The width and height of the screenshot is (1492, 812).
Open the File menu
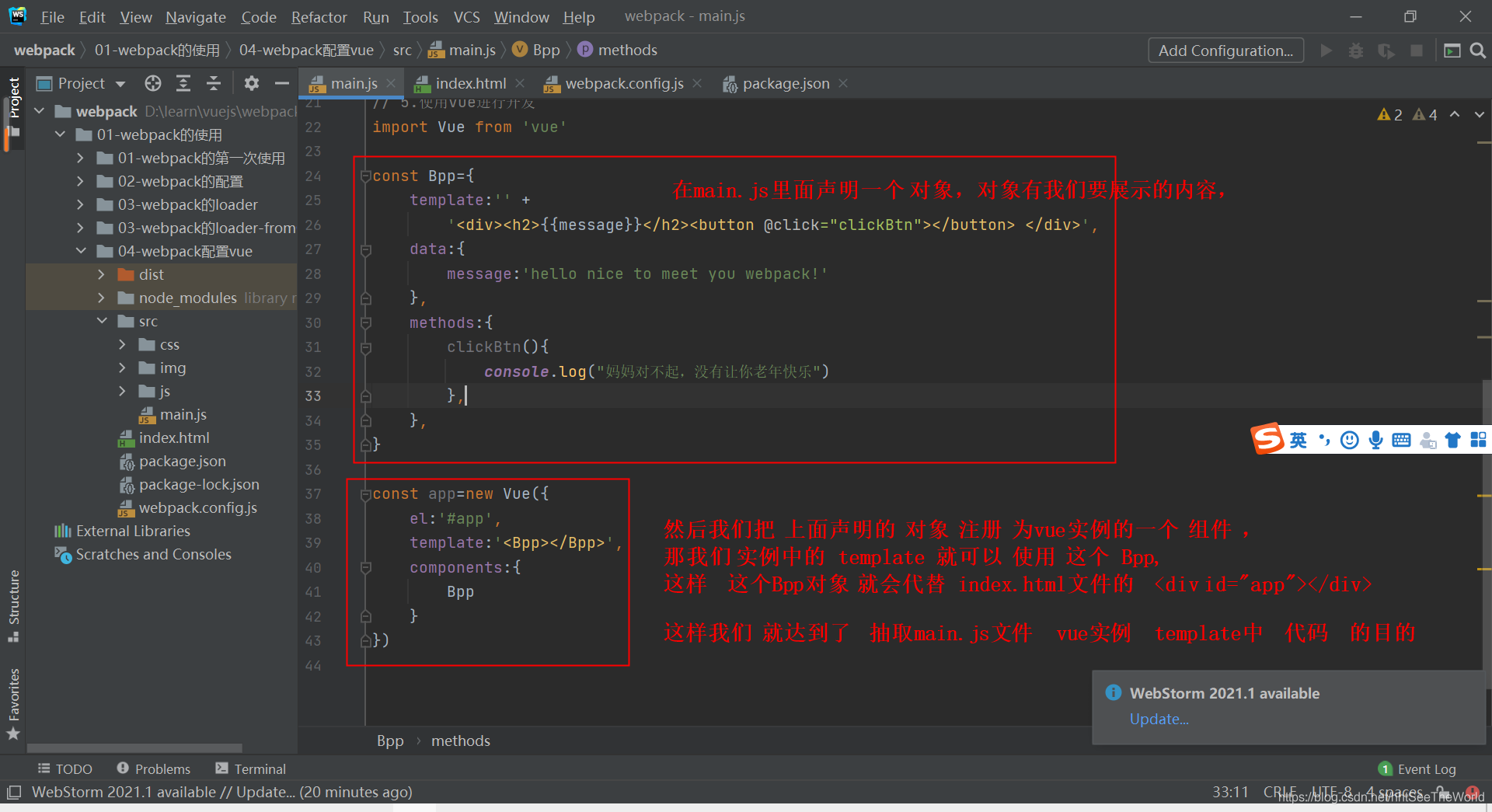pyautogui.click(x=52, y=17)
